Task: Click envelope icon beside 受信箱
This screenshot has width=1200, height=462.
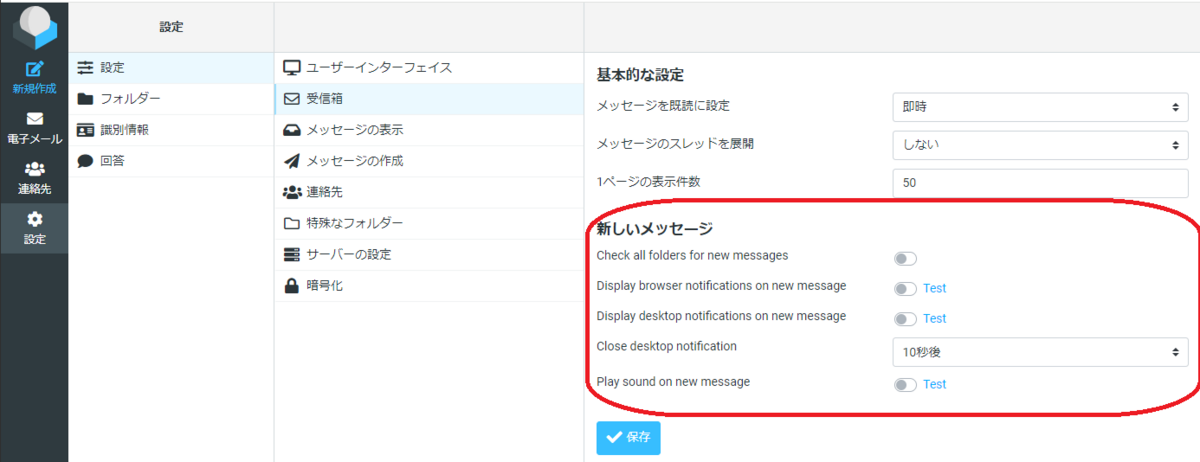Action: click(x=292, y=99)
